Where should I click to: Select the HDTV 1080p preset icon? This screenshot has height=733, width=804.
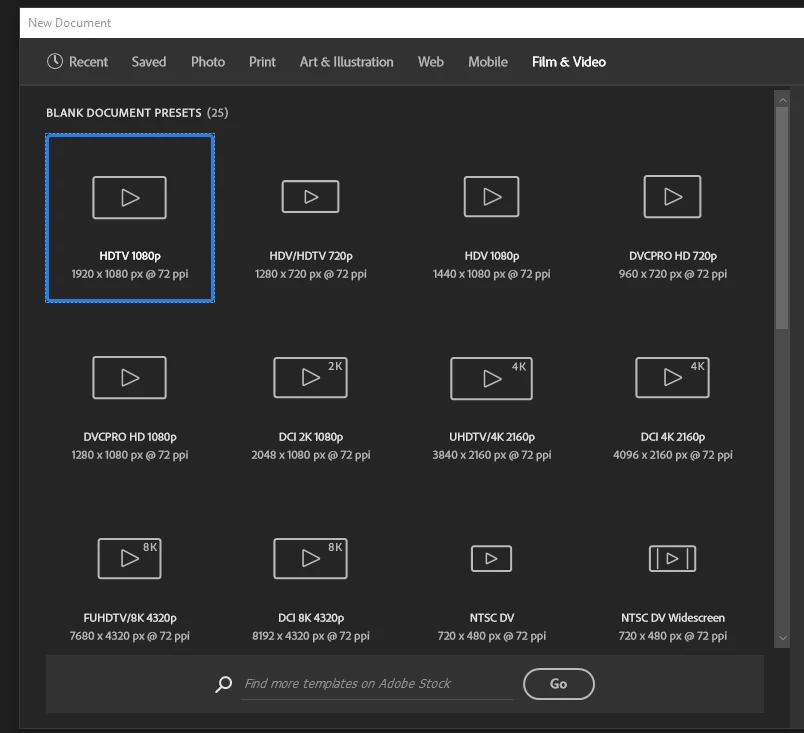pyautogui.click(x=129, y=197)
